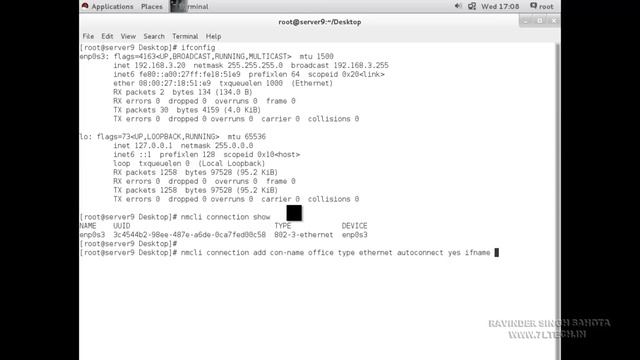Click the inet address 192.168.3.20

pyautogui.click(x=160, y=65)
